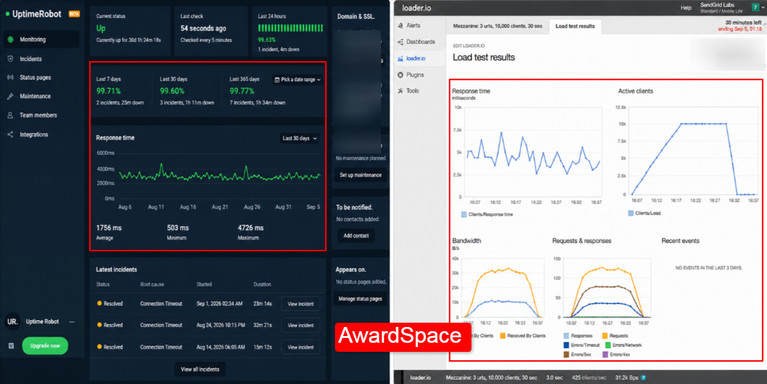Click the calendar icon beside Pick a date range

(277, 80)
